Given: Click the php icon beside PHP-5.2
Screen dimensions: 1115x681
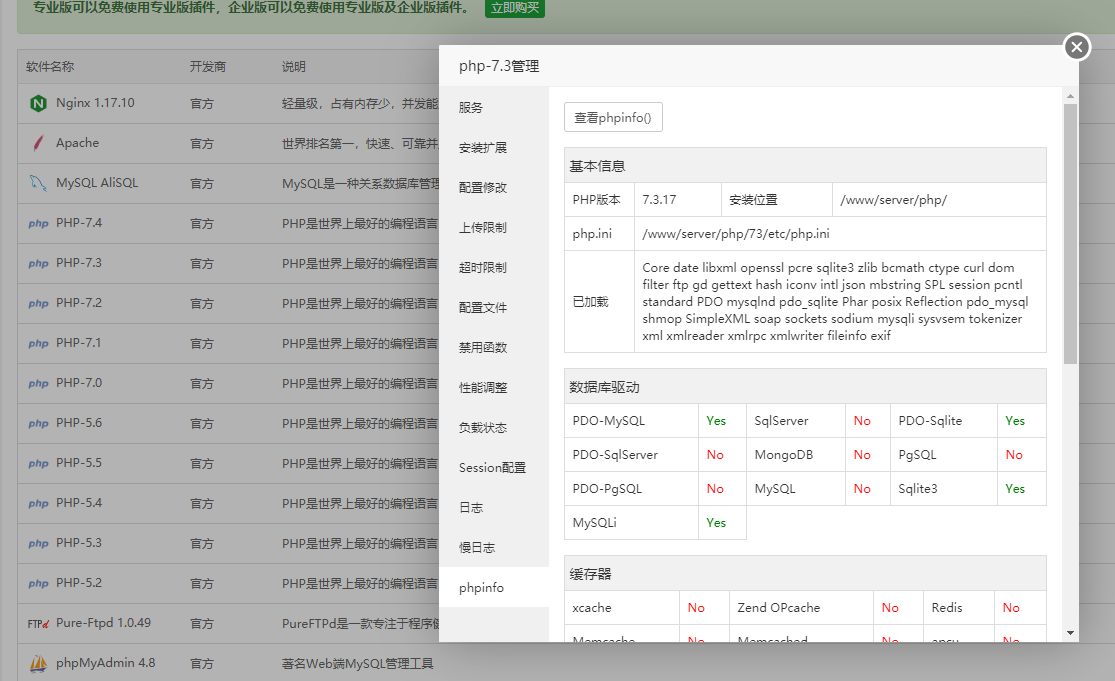Looking at the screenshot, I should [x=38, y=584].
